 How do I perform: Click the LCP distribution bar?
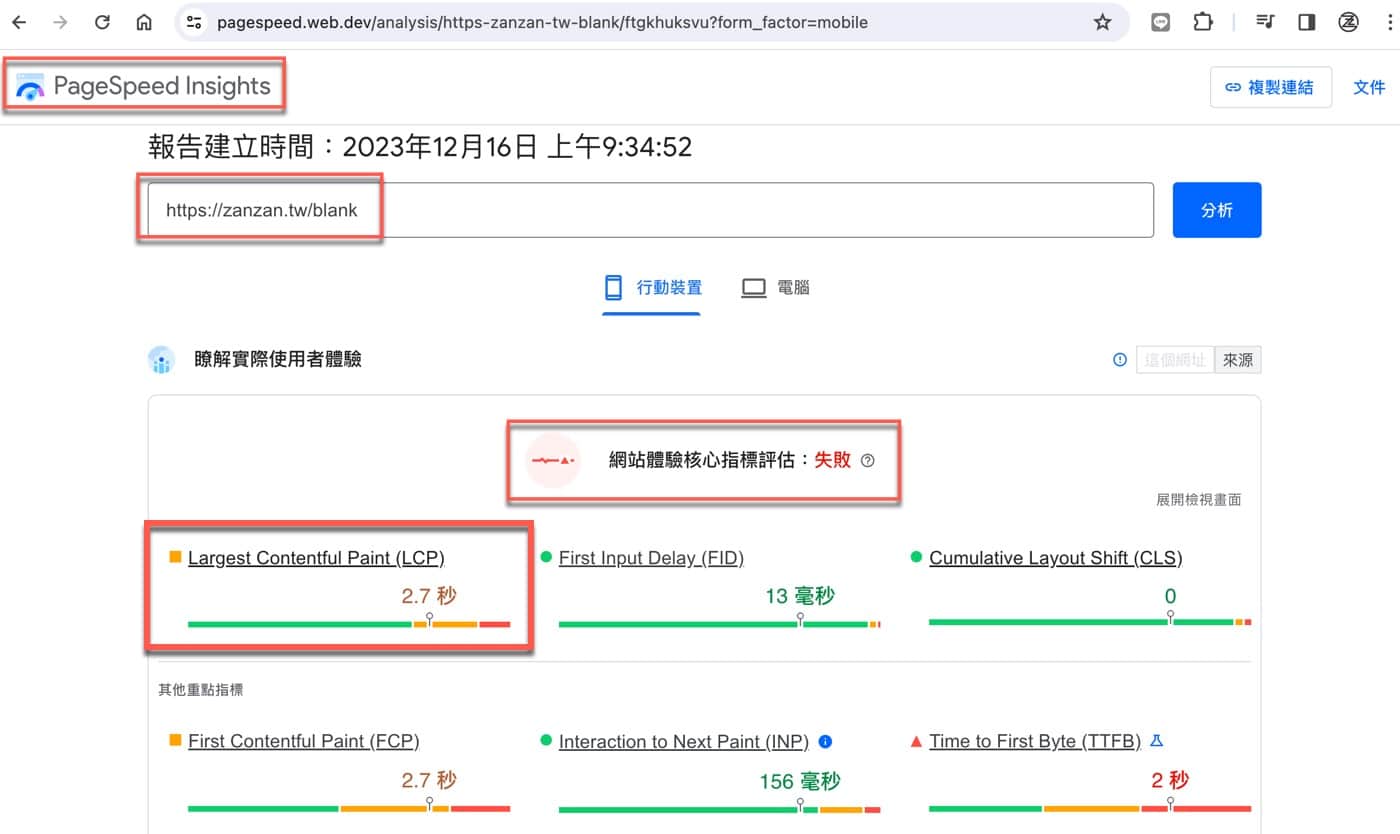[x=349, y=624]
